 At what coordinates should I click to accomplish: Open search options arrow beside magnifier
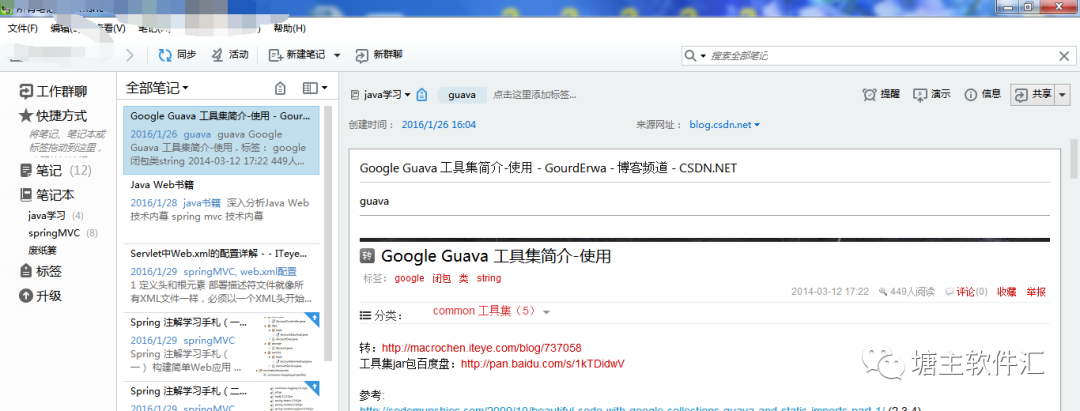point(703,56)
